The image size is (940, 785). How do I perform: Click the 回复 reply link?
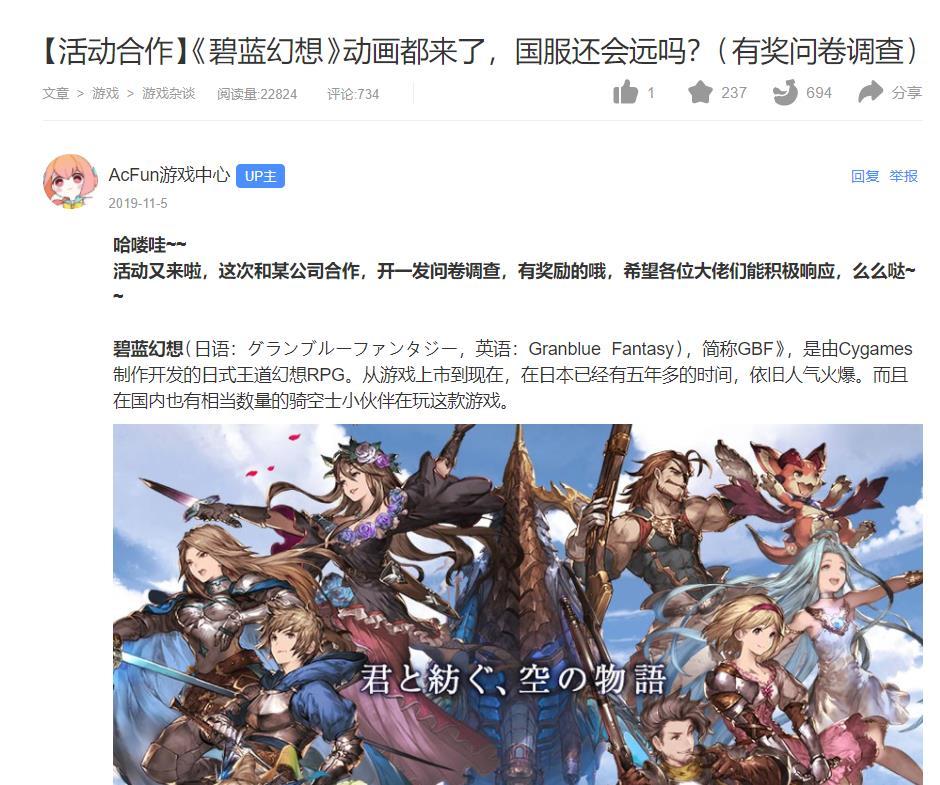pos(864,176)
